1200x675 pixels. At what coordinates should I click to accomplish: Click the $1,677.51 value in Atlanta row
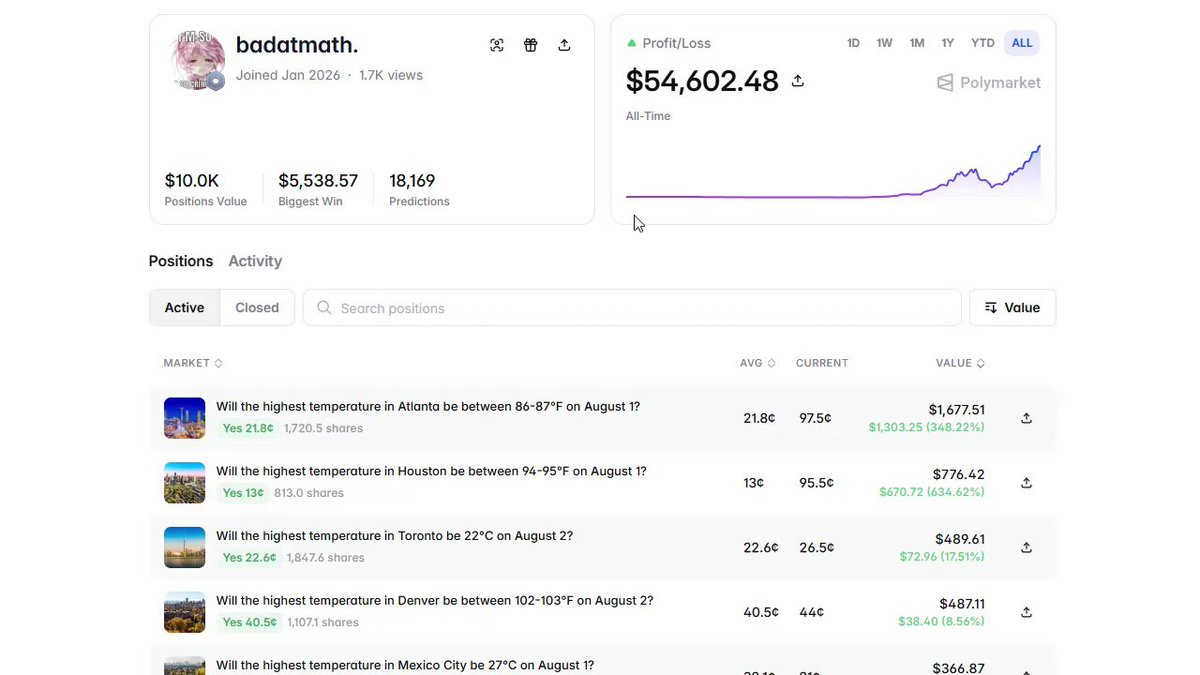[957, 410]
